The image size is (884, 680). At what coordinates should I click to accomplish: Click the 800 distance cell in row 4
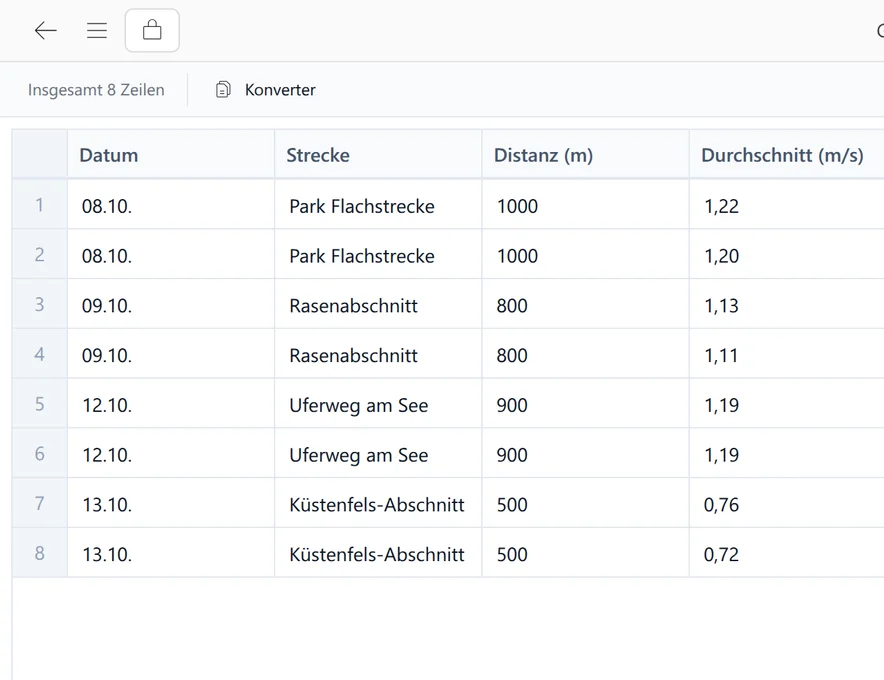click(585, 354)
